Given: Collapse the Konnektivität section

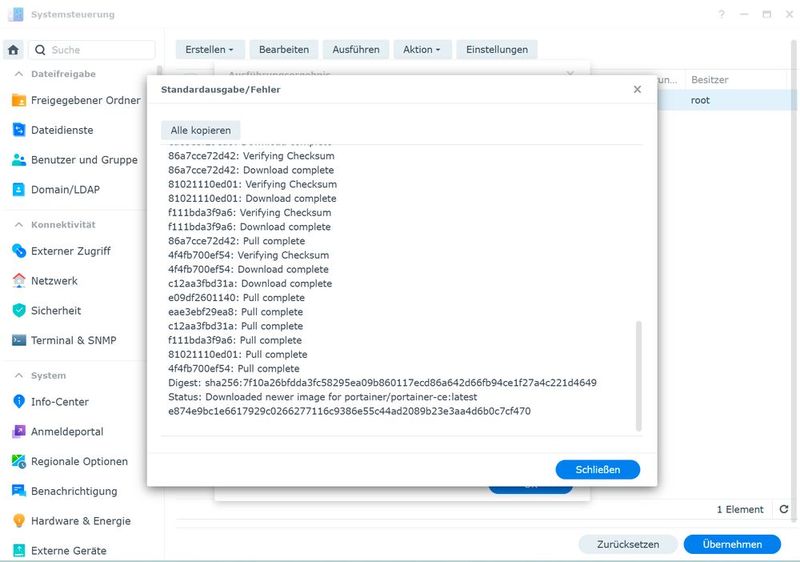Looking at the screenshot, I should tap(19, 224).
